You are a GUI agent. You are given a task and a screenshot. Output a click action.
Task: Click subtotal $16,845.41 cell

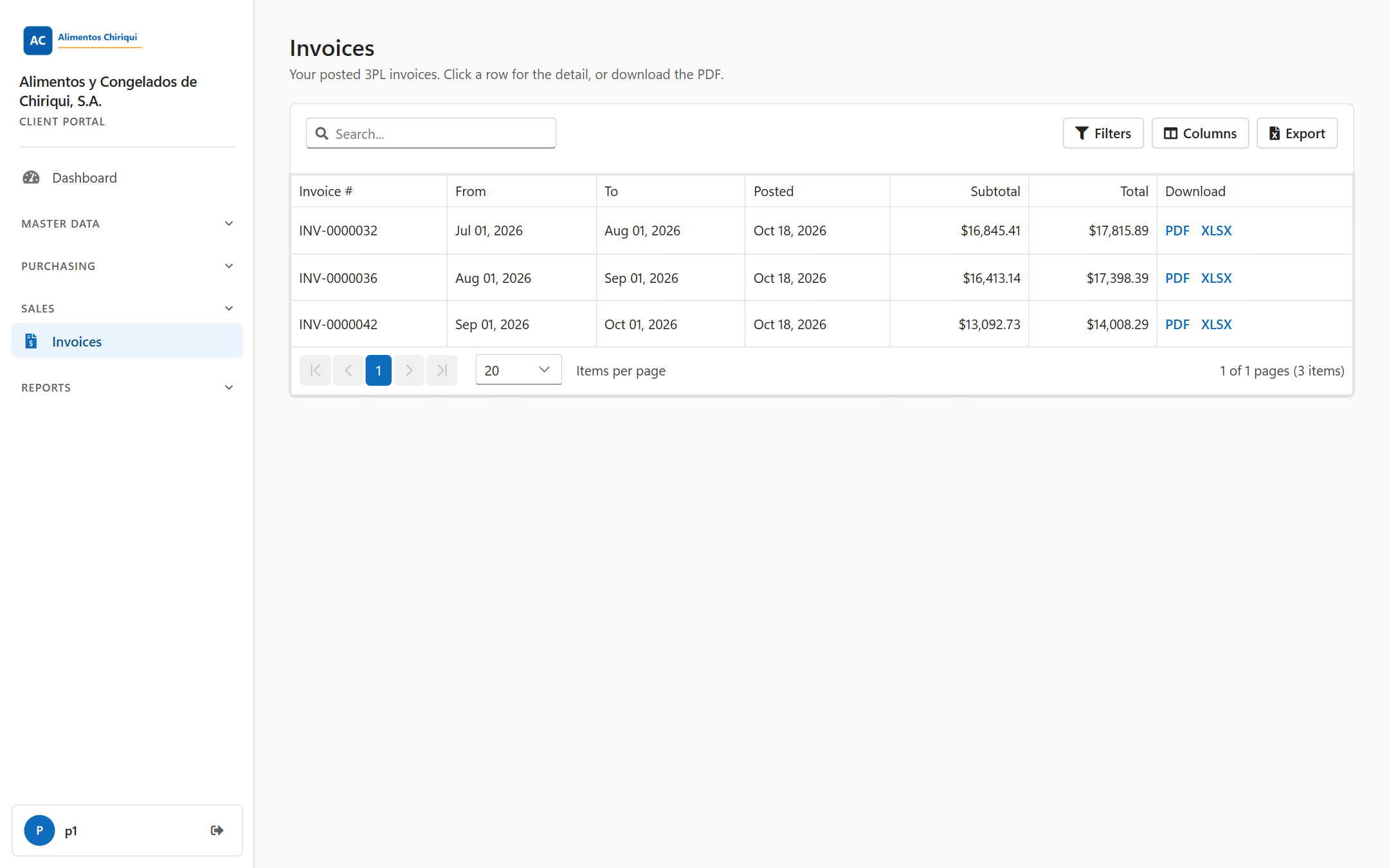point(959,230)
